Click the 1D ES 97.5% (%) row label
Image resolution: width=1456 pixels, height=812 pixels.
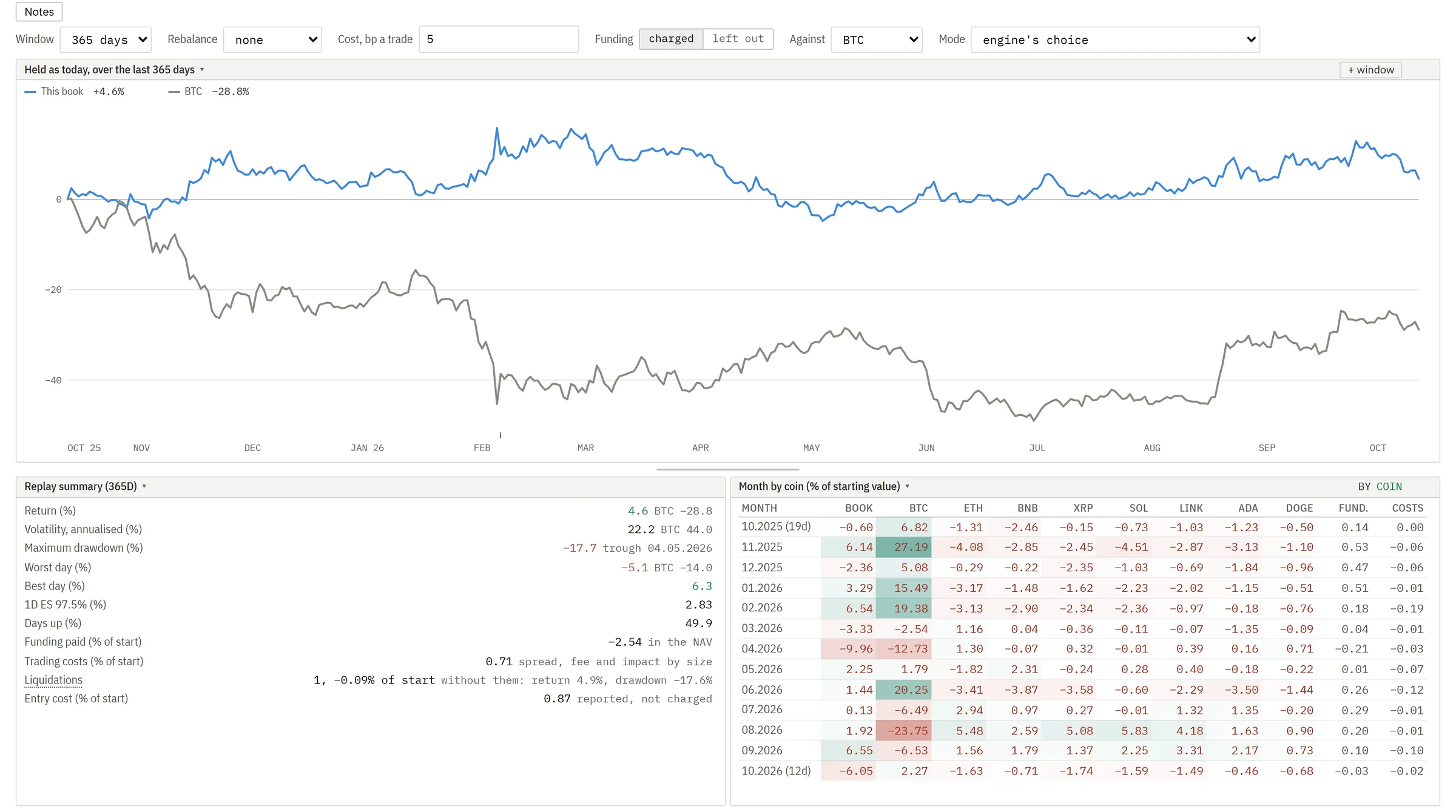point(65,605)
